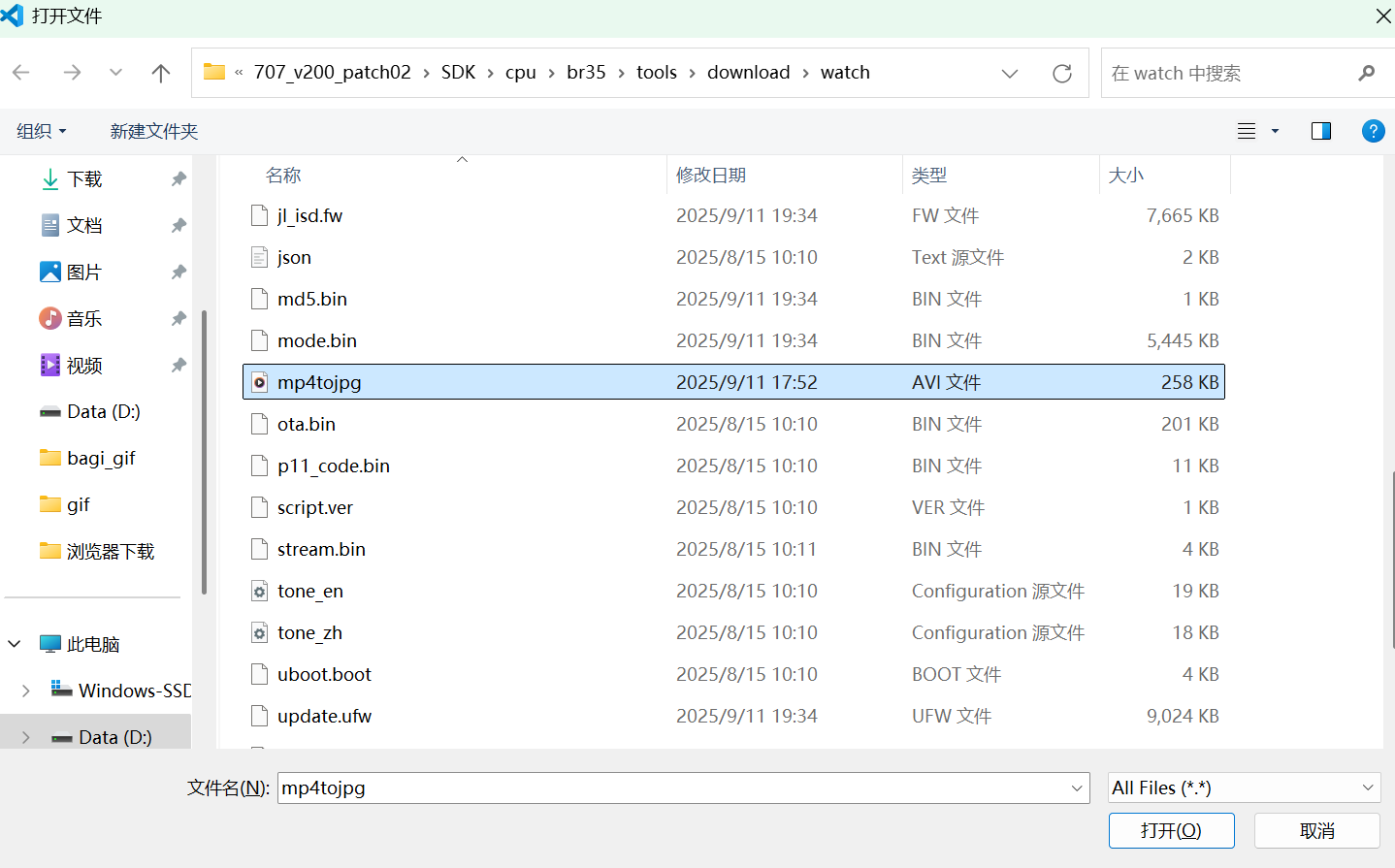
Task: Click the json text file icon
Action: 259,257
